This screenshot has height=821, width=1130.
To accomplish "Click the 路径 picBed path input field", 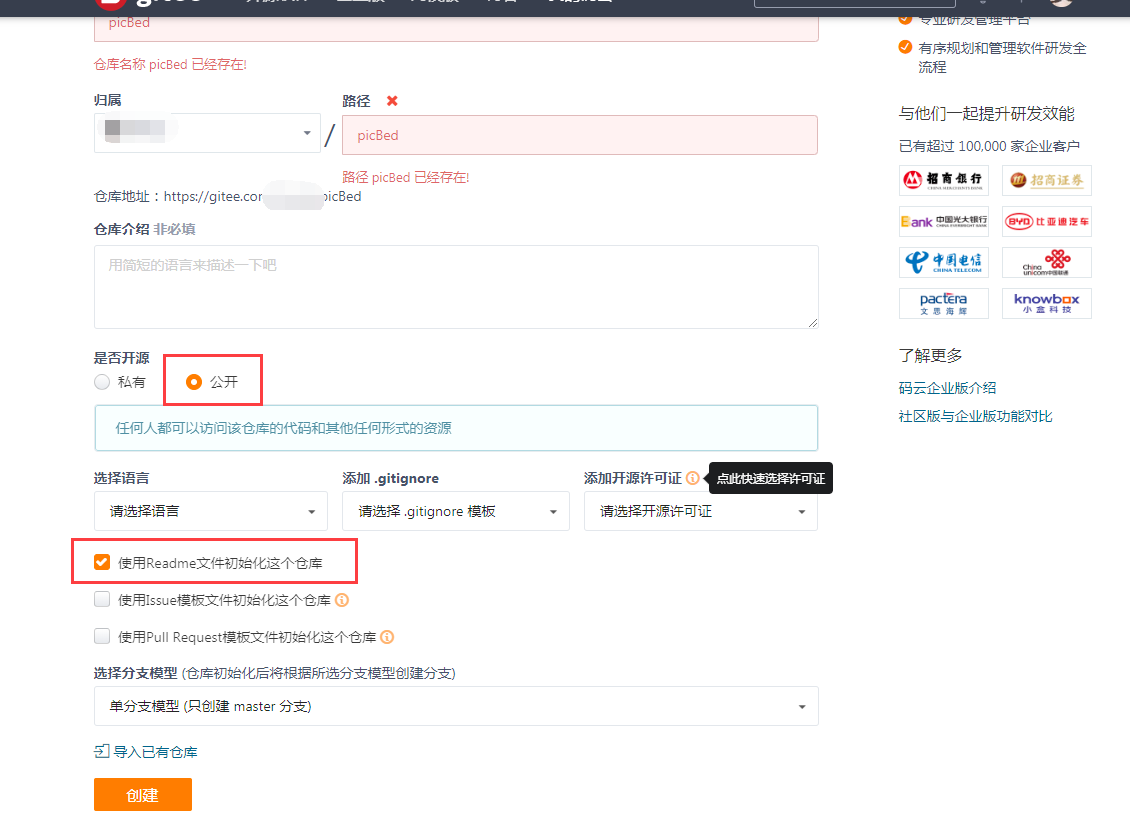I will pyautogui.click(x=579, y=135).
